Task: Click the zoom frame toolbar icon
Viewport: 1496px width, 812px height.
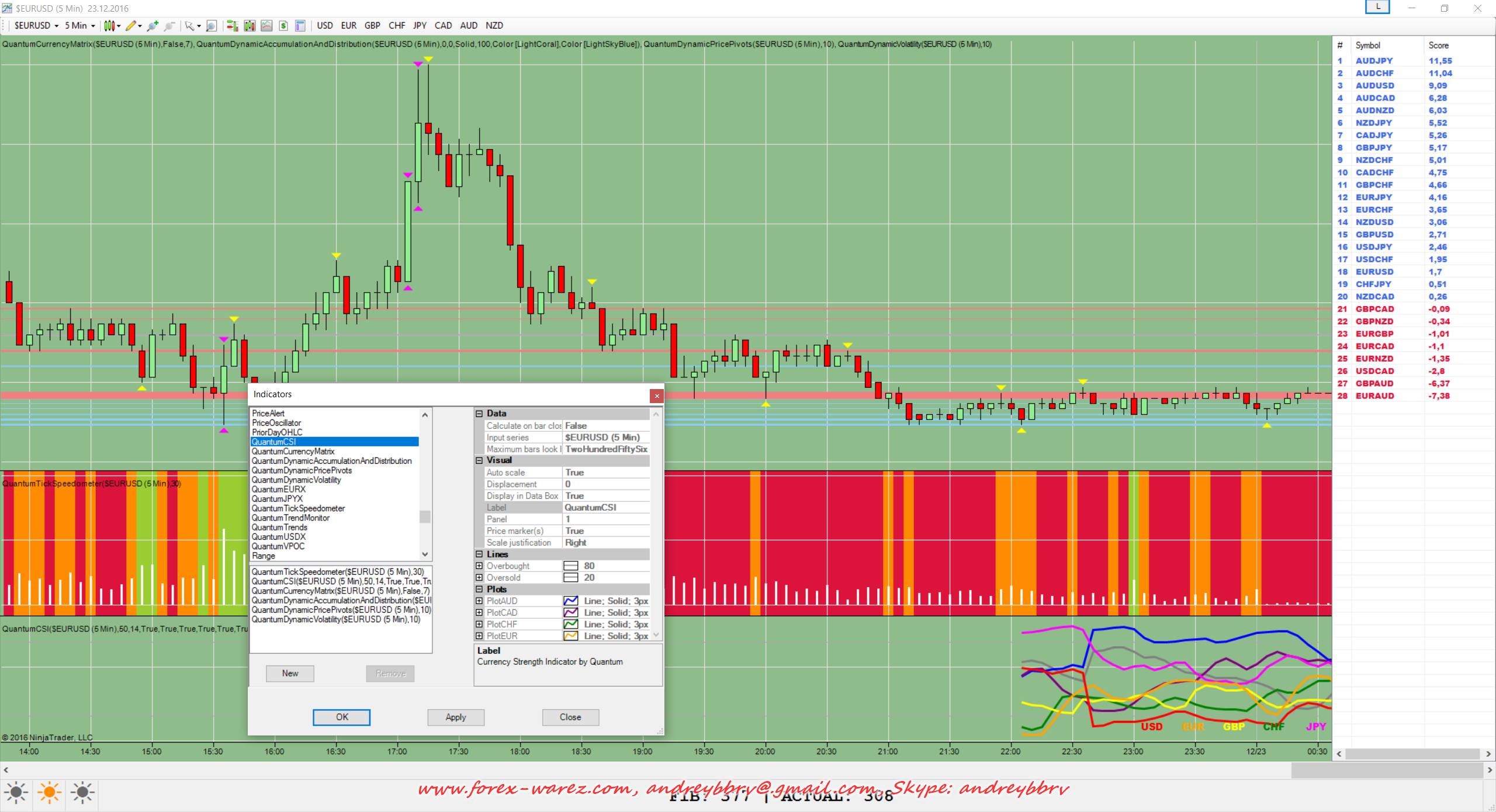Action: coord(212,26)
